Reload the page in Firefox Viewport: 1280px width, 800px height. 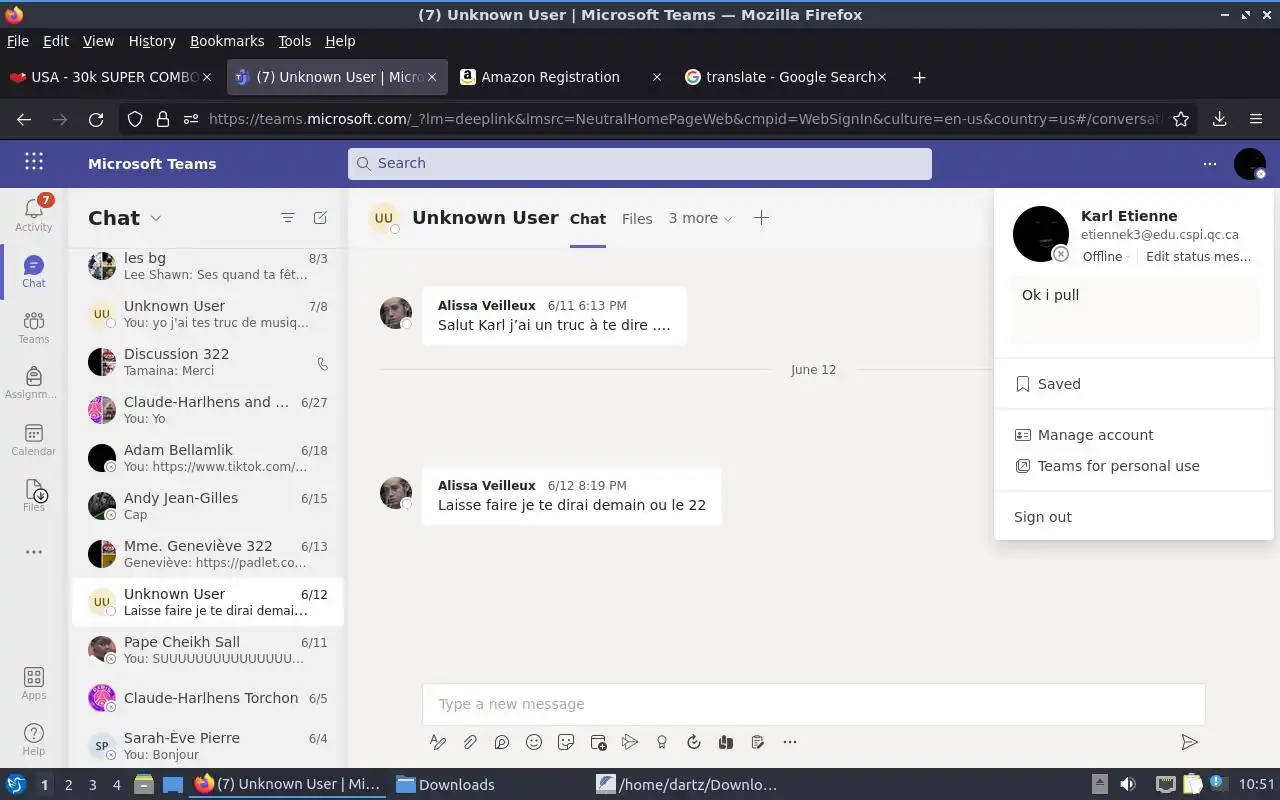(96, 119)
